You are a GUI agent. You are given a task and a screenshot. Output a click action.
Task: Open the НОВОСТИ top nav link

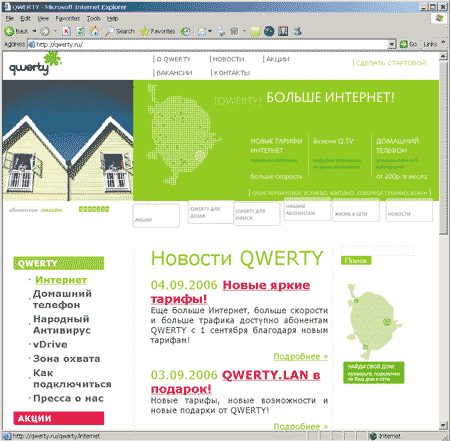(x=228, y=59)
